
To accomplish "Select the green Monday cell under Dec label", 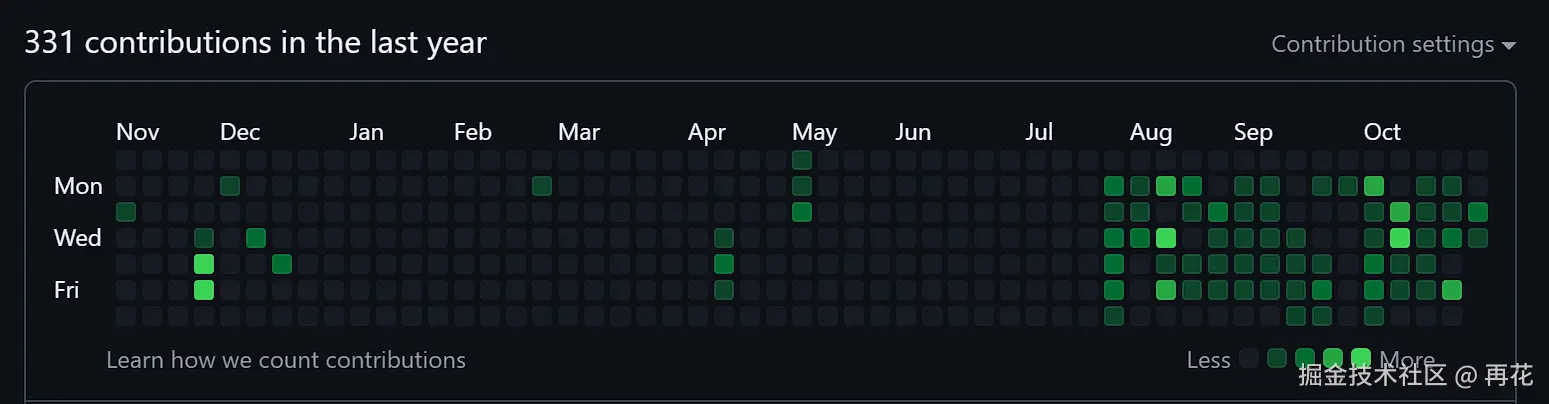I will coord(230,186).
